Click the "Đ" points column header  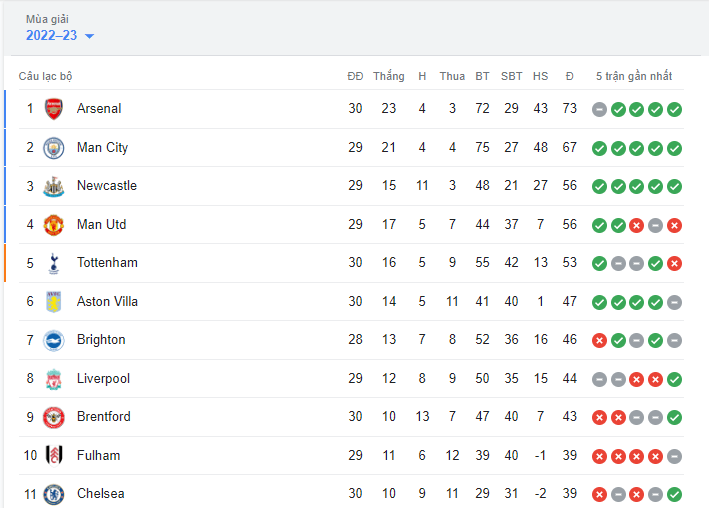(x=569, y=77)
